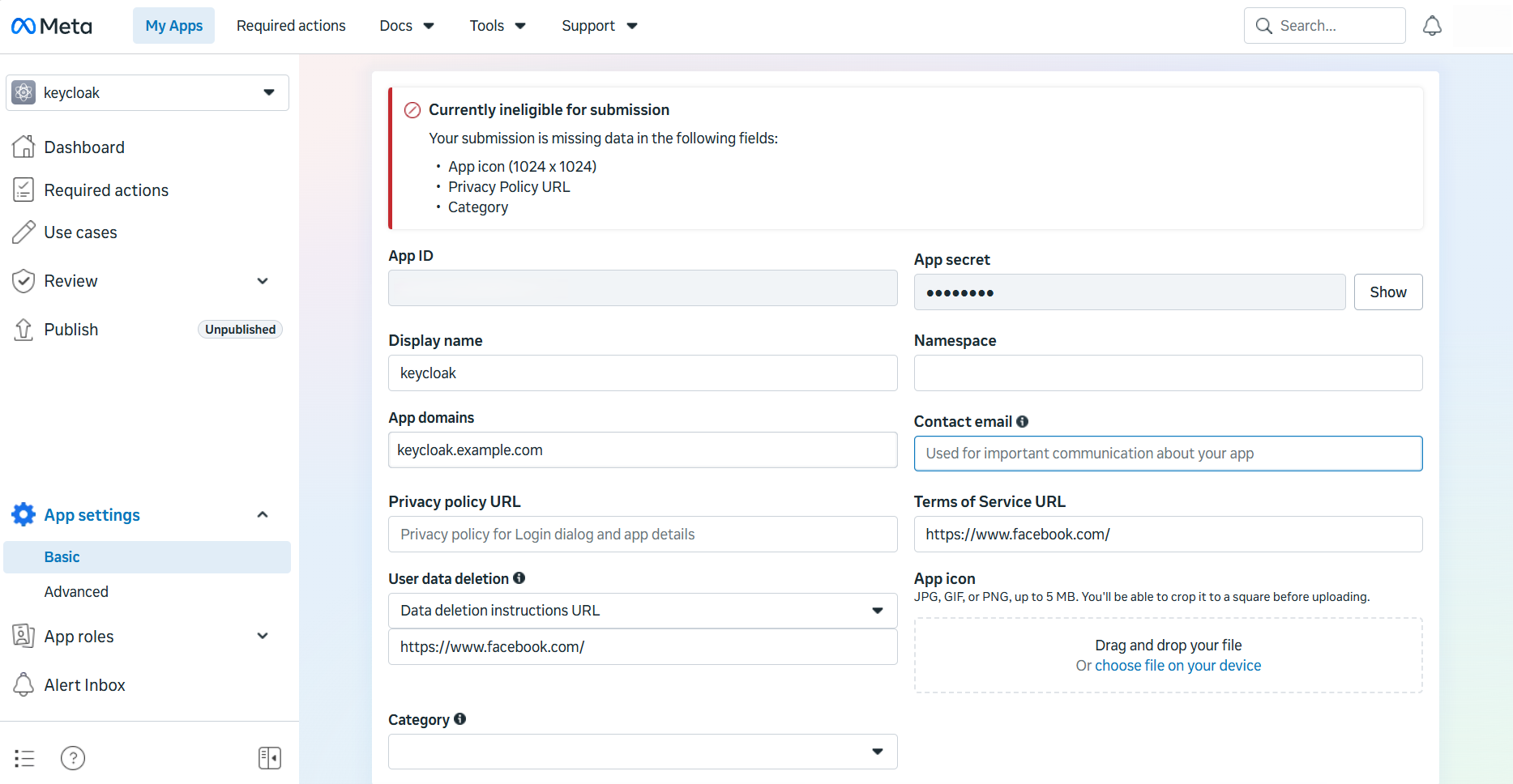Click the Display name field

[643, 373]
